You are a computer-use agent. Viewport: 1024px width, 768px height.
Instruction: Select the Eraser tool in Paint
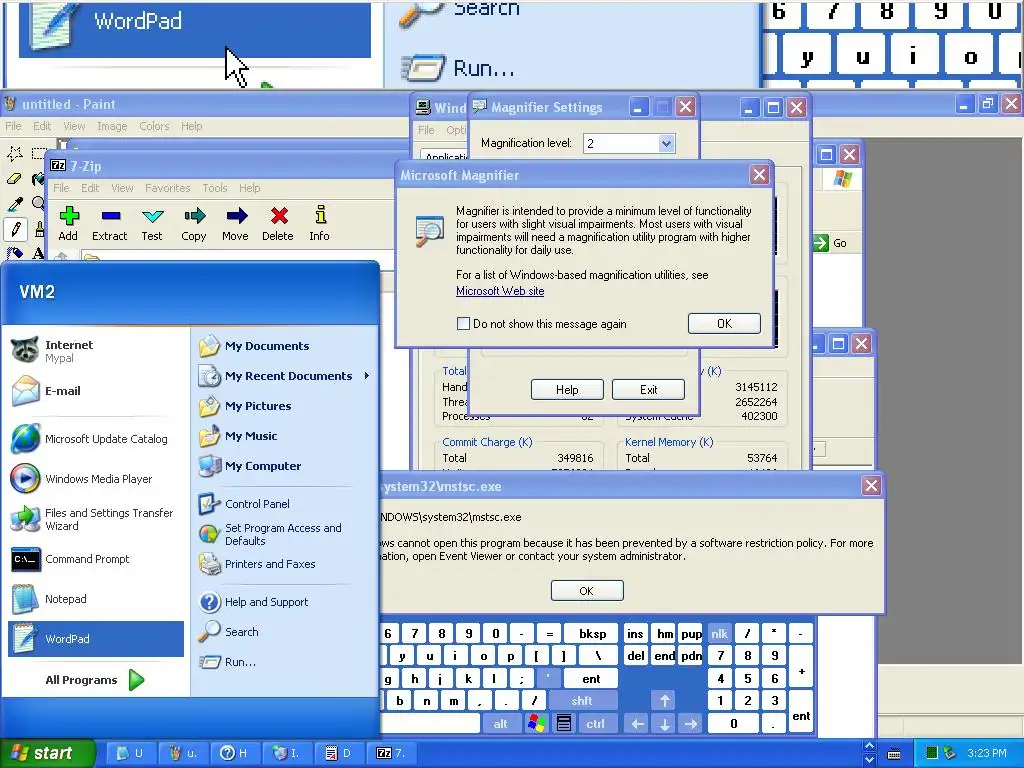click(x=15, y=179)
